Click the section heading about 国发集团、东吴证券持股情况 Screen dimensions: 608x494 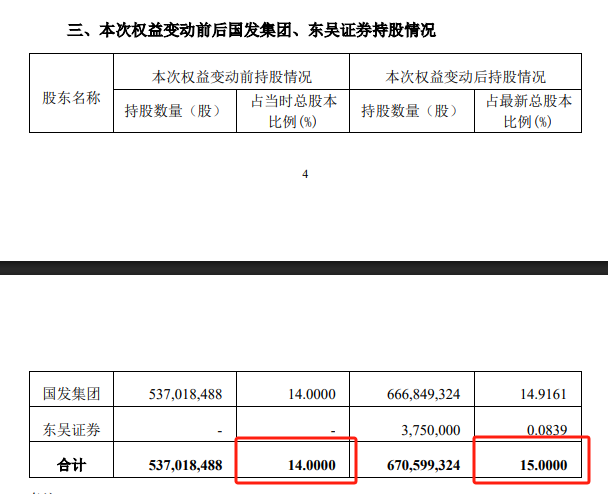click(251, 30)
